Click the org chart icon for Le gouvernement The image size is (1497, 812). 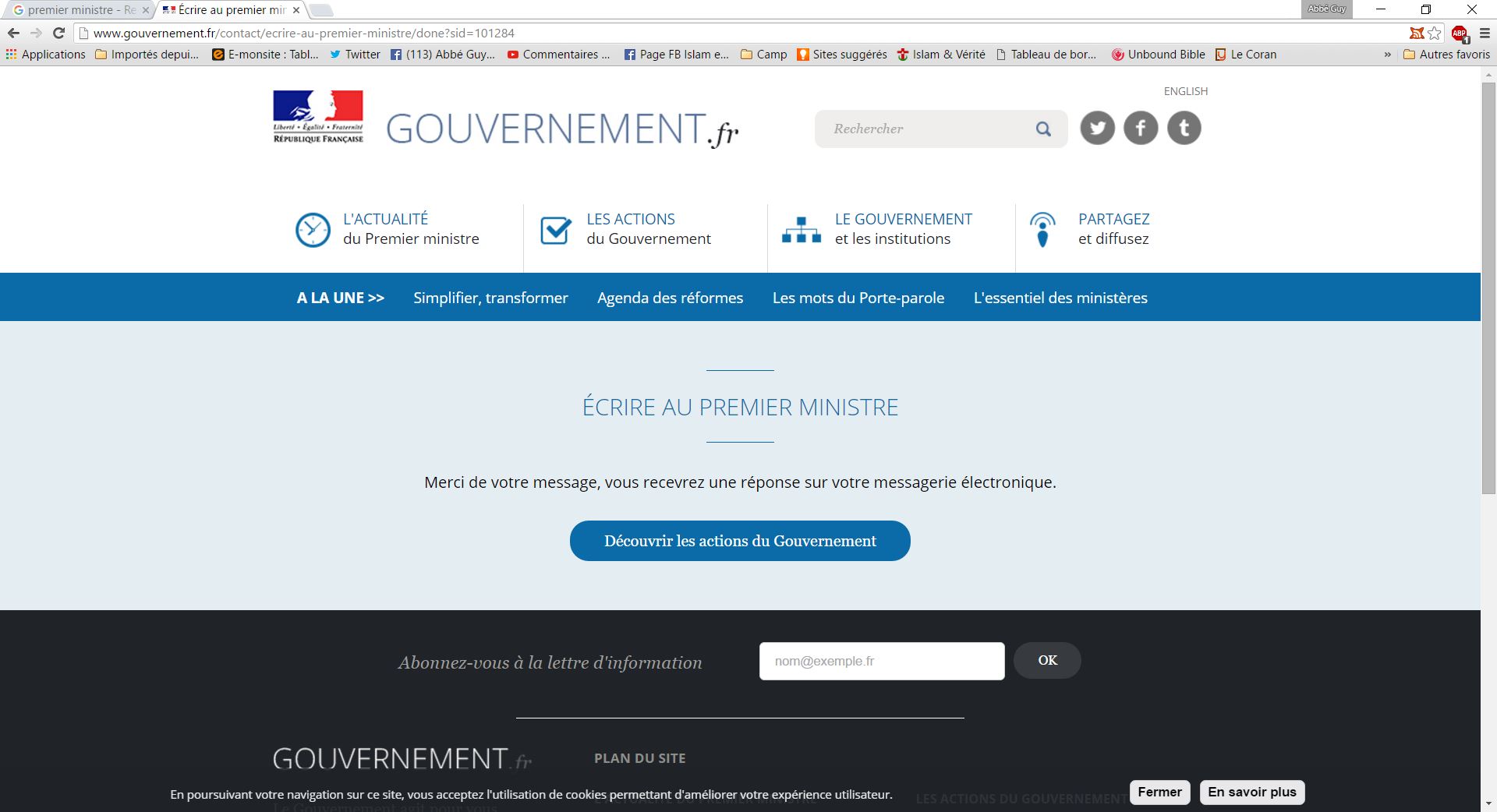coord(802,231)
